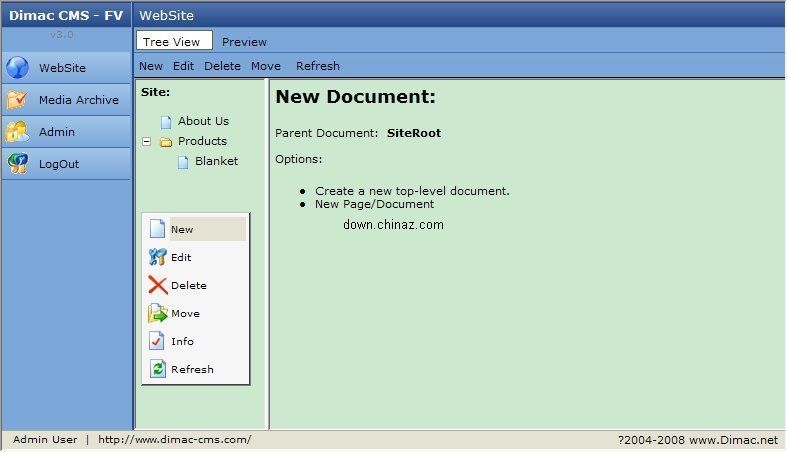Click Create a new top-level document option
The height and width of the screenshot is (452, 787).
(x=412, y=191)
